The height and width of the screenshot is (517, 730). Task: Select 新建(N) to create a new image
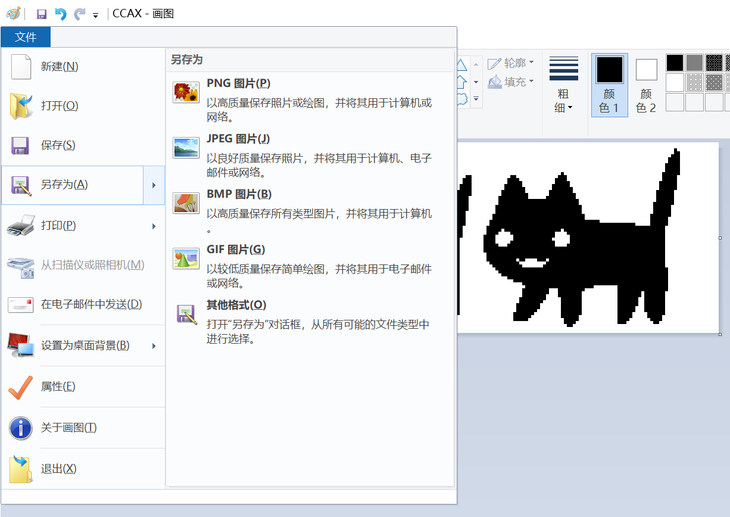click(83, 67)
